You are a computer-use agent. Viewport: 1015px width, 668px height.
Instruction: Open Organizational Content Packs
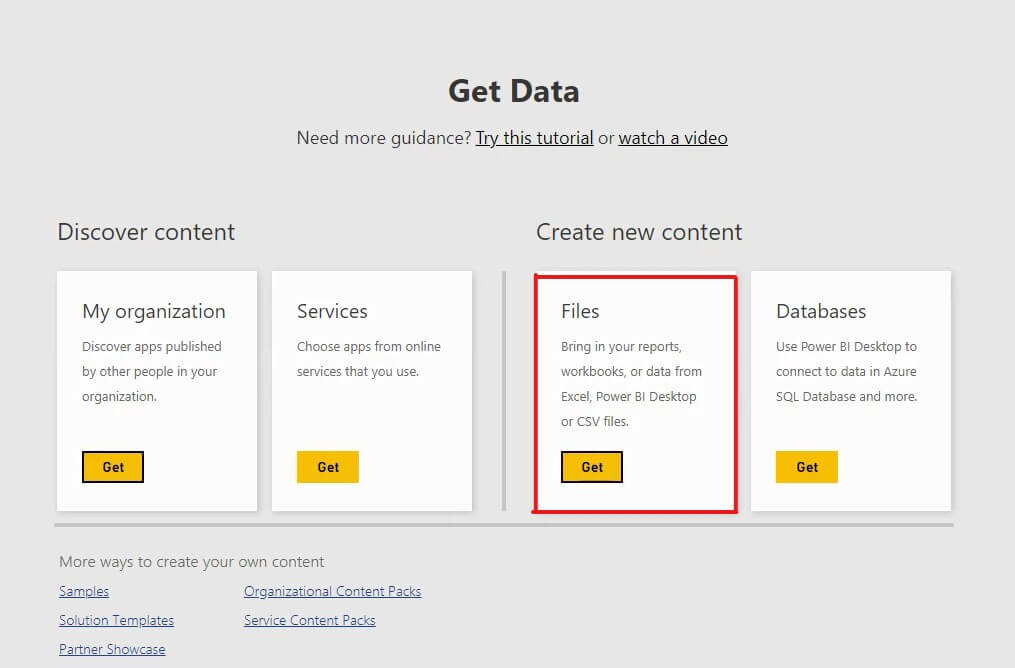[332, 591]
